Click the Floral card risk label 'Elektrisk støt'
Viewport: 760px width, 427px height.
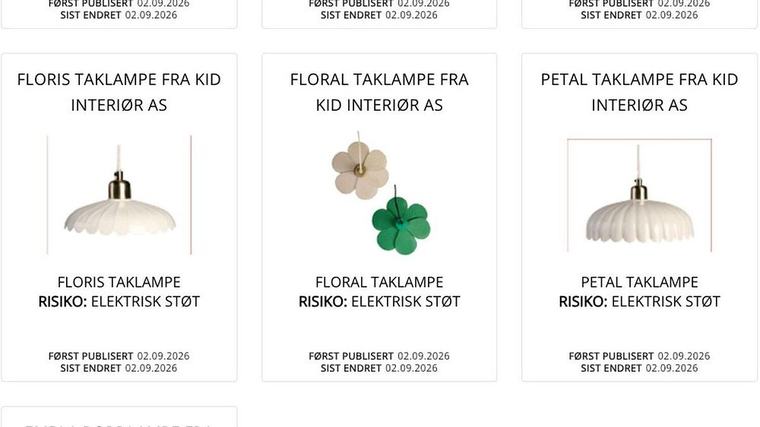[x=406, y=301]
